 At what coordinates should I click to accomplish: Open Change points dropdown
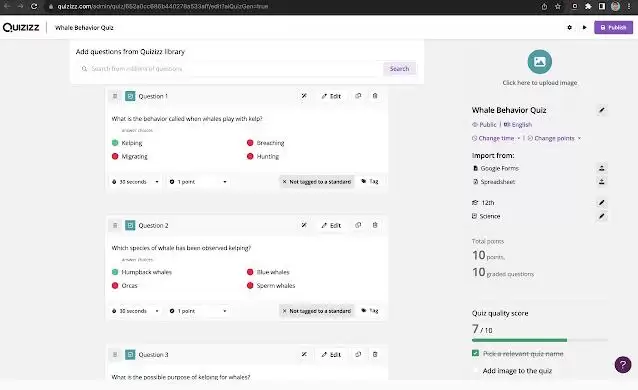pos(554,138)
